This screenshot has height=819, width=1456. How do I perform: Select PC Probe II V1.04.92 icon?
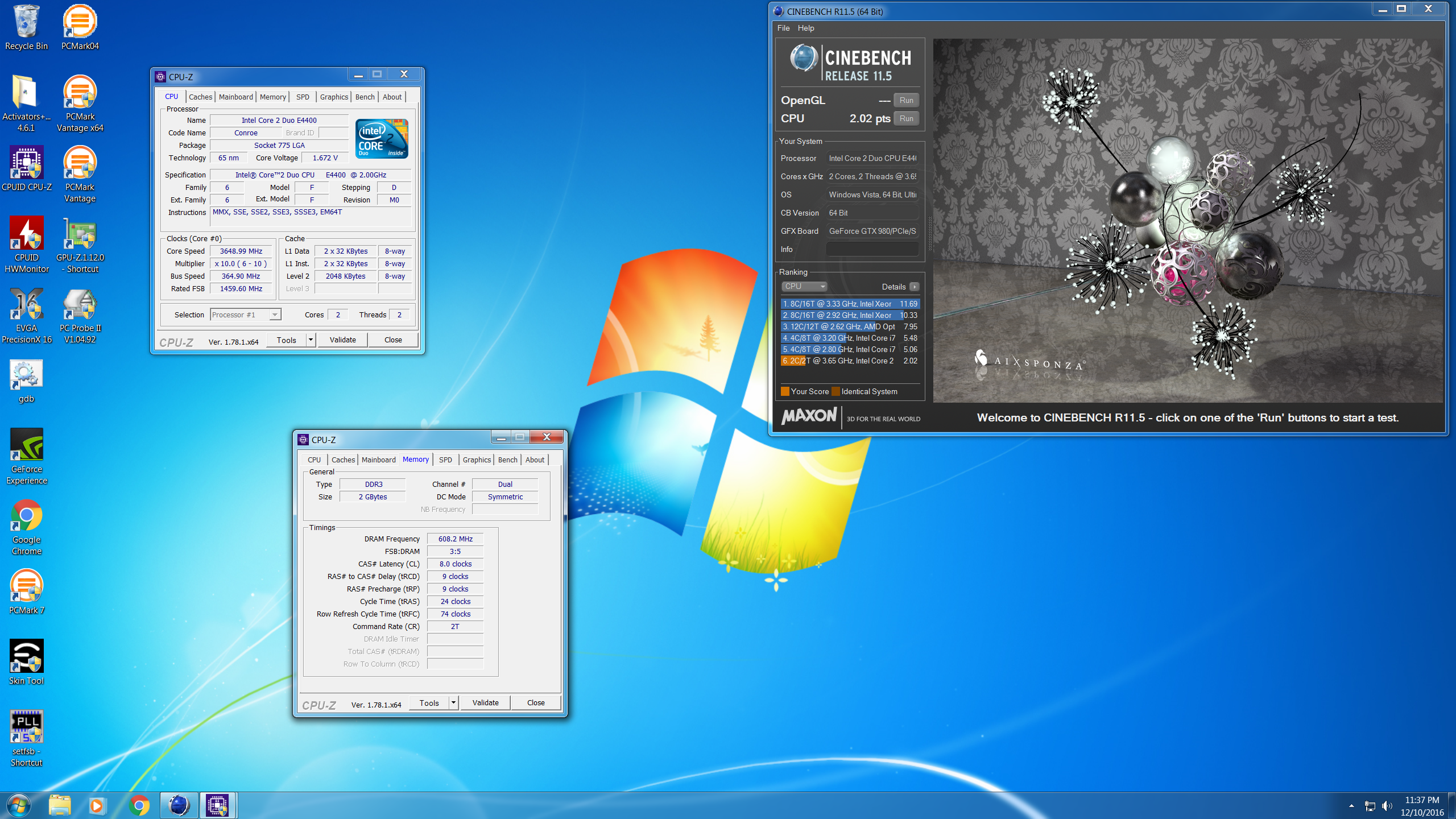[x=80, y=316]
